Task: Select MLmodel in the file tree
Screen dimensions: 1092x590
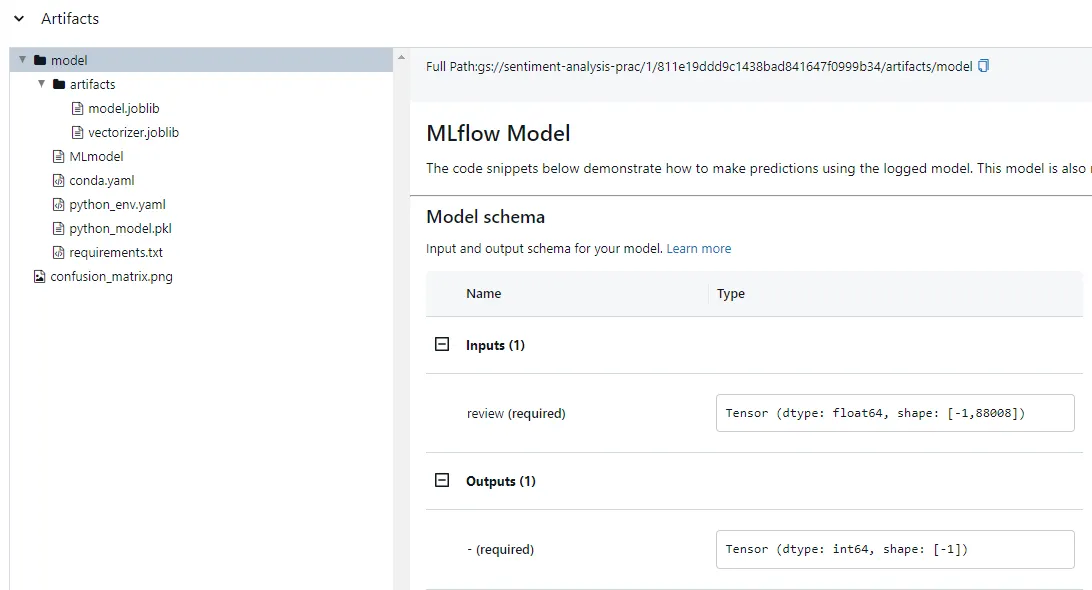Action: pyautogui.click(x=96, y=156)
